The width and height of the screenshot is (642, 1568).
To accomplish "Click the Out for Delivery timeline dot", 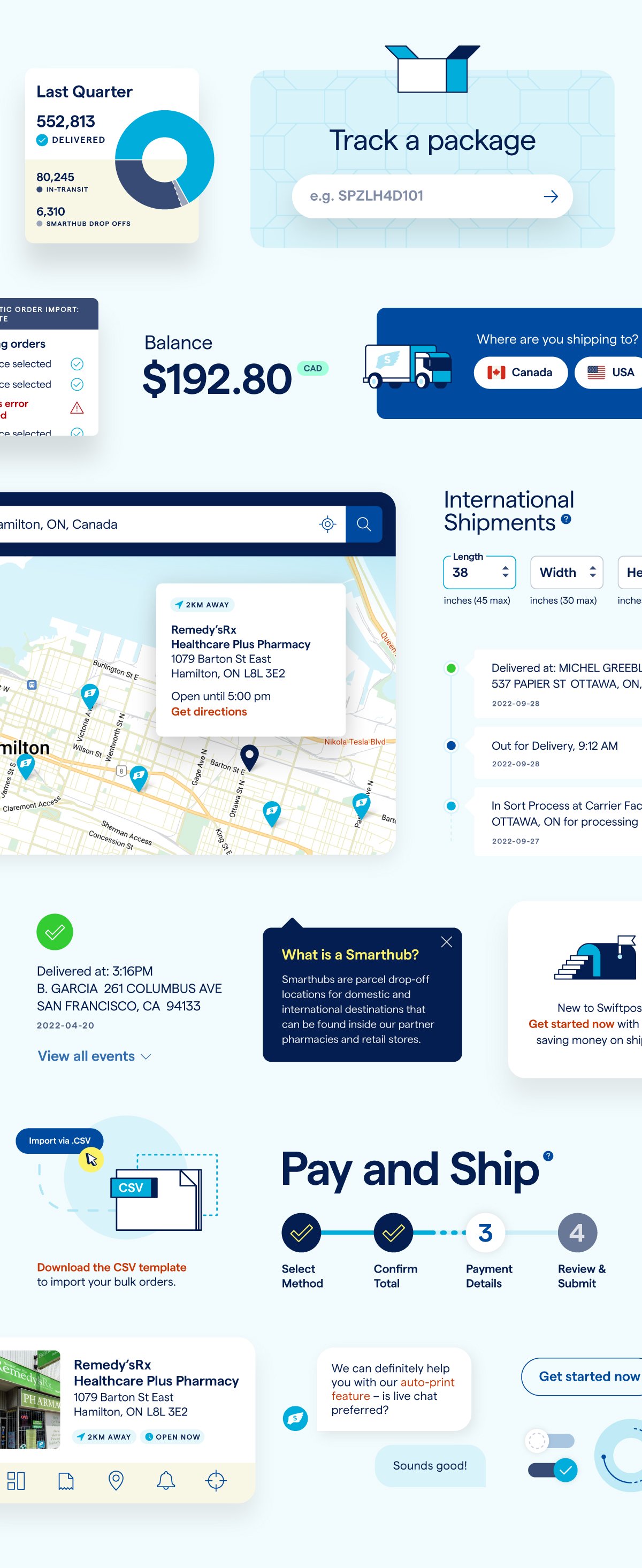I will 451,745.
